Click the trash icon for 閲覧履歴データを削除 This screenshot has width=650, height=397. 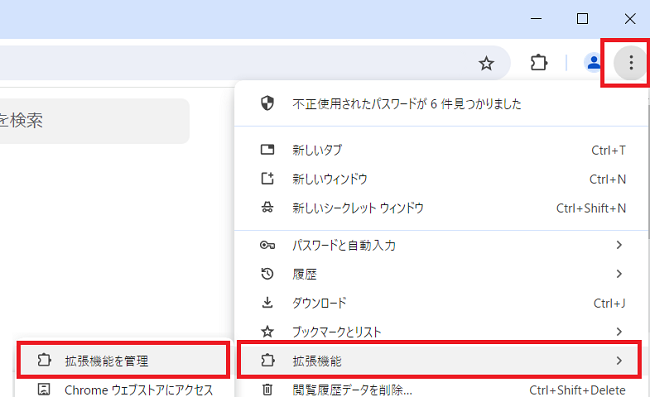pos(267,390)
